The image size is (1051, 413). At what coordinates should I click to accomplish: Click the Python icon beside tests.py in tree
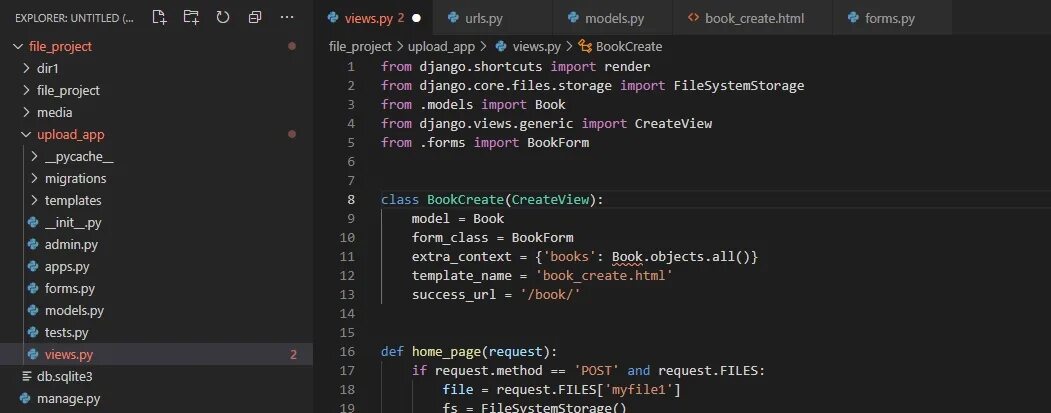click(x=33, y=333)
